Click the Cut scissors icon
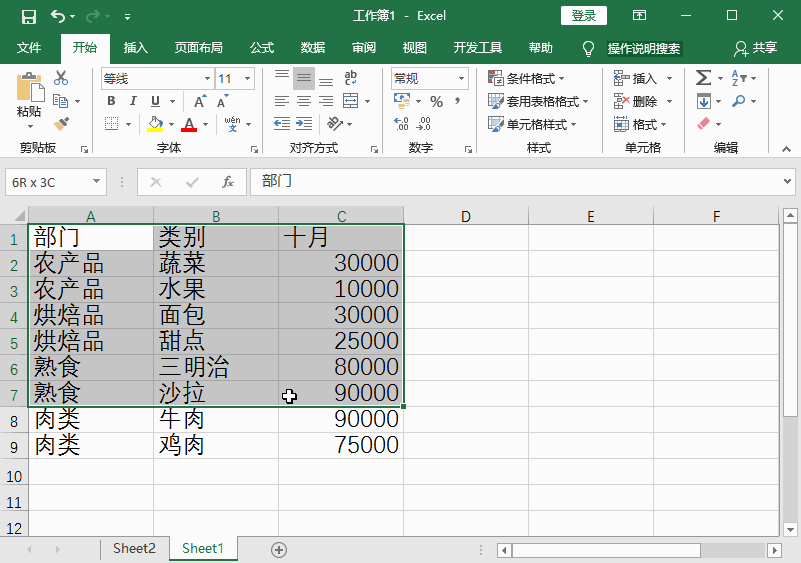The width and height of the screenshot is (801, 563). point(61,78)
